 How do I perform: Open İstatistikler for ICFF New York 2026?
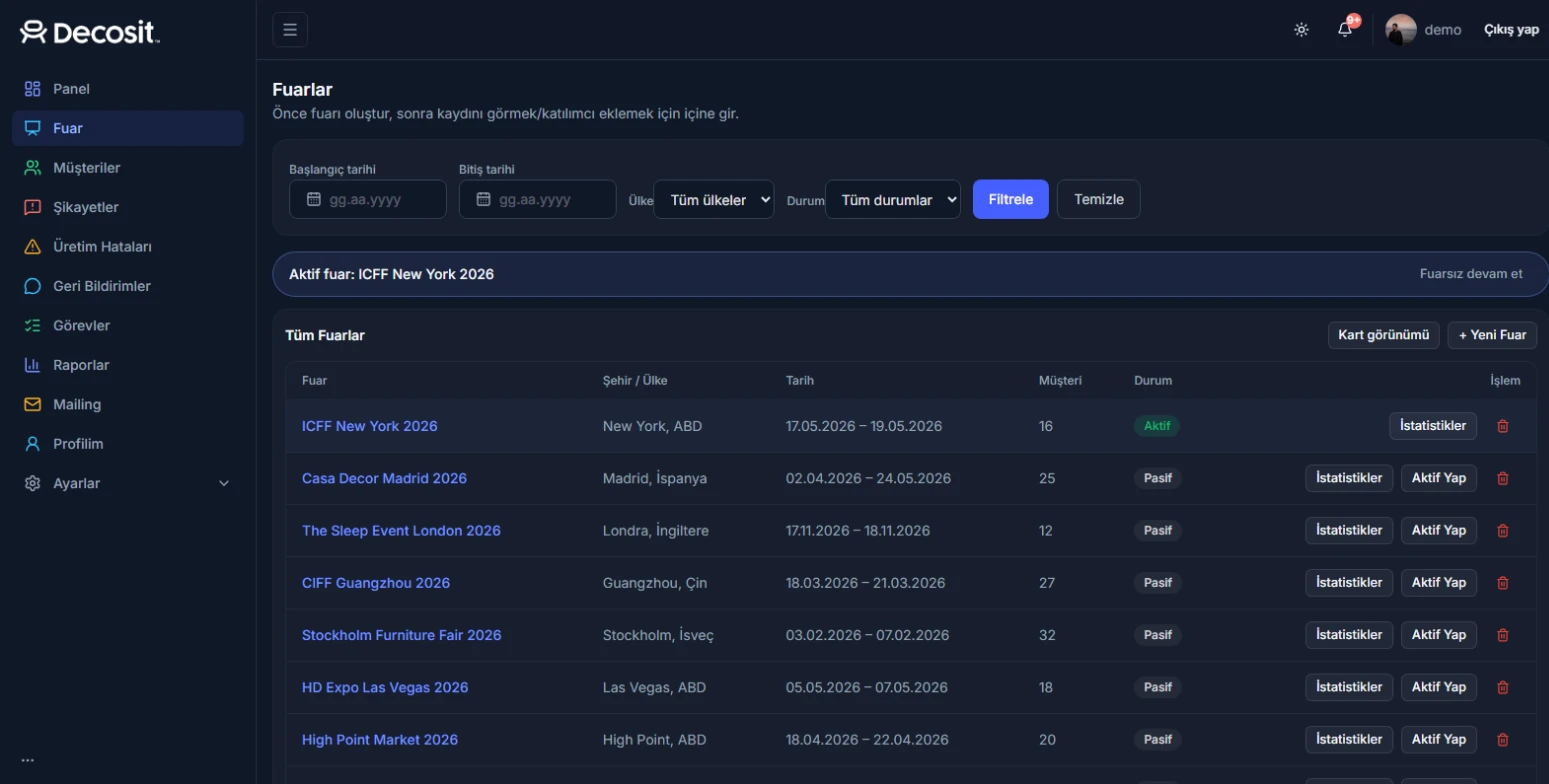click(1433, 426)
